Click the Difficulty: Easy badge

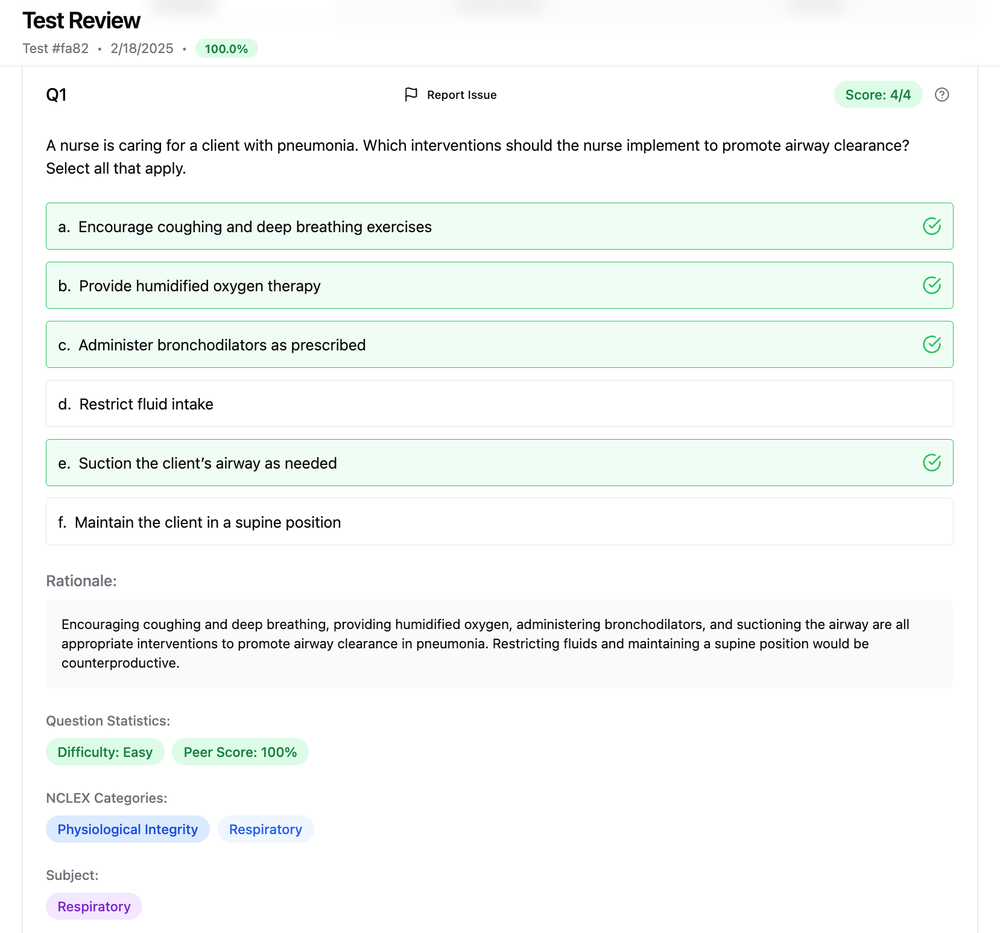pos(104,751)
